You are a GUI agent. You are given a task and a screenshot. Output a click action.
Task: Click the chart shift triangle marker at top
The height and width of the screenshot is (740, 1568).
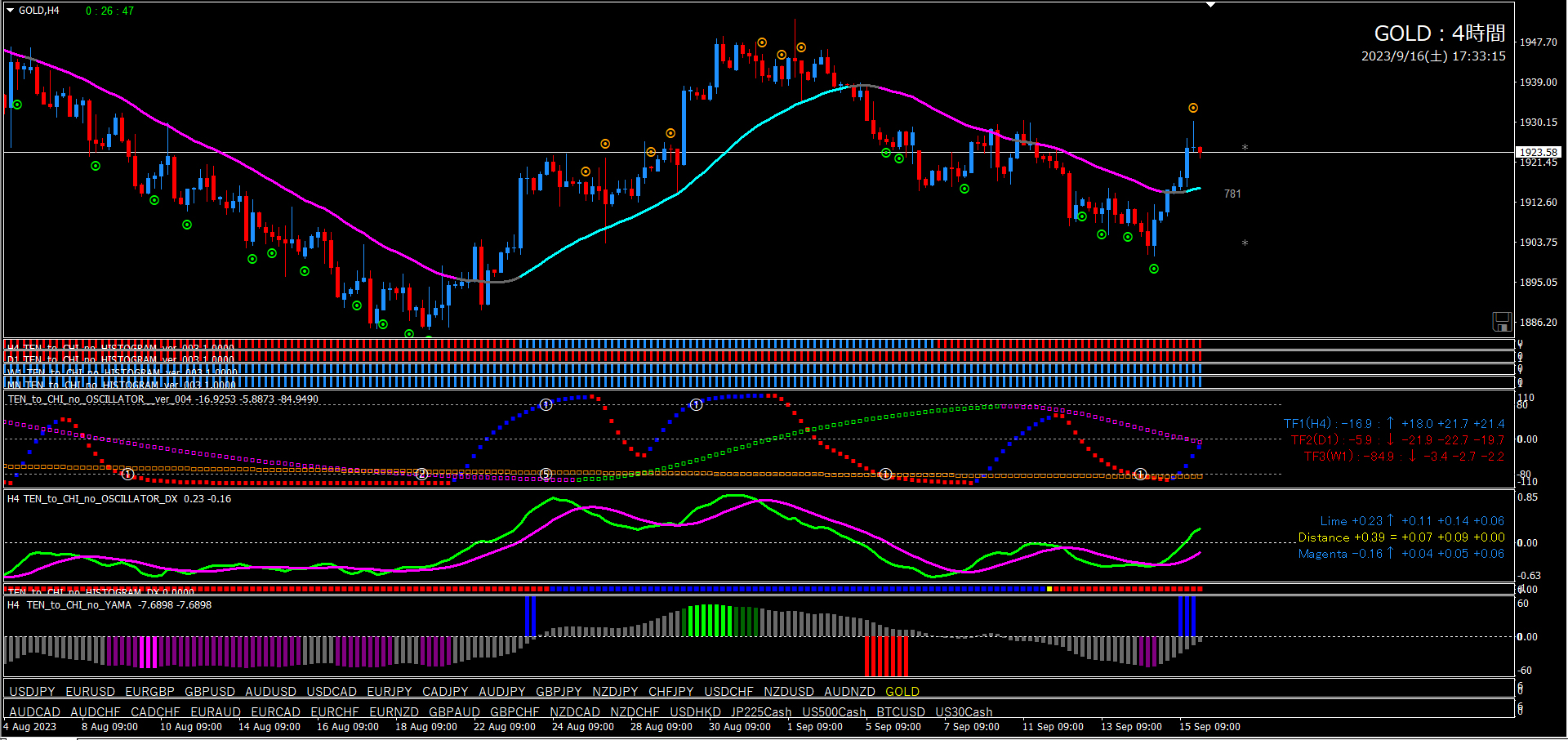(x=1211, y=5)
